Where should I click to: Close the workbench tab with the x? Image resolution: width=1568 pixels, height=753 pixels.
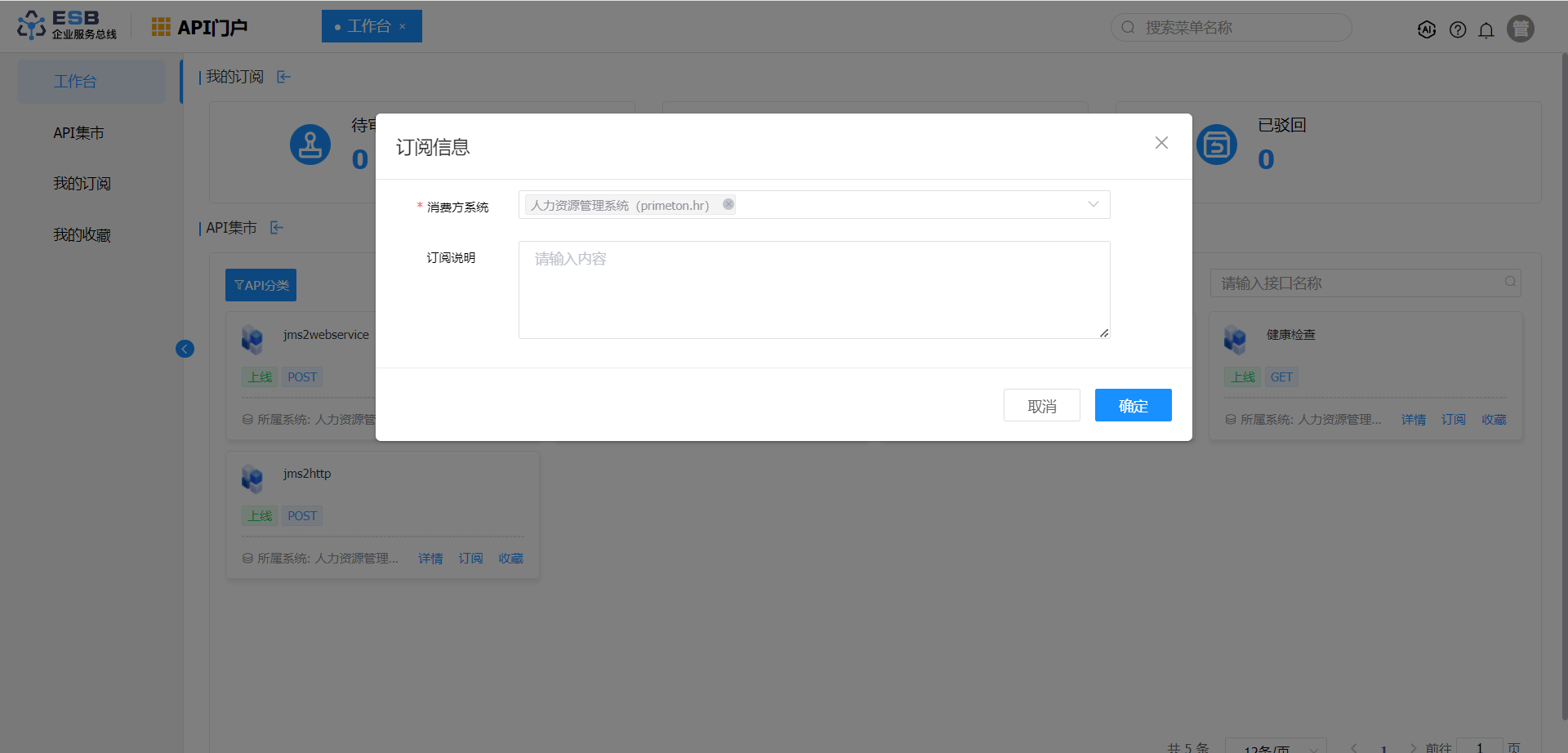click(403, 27)
